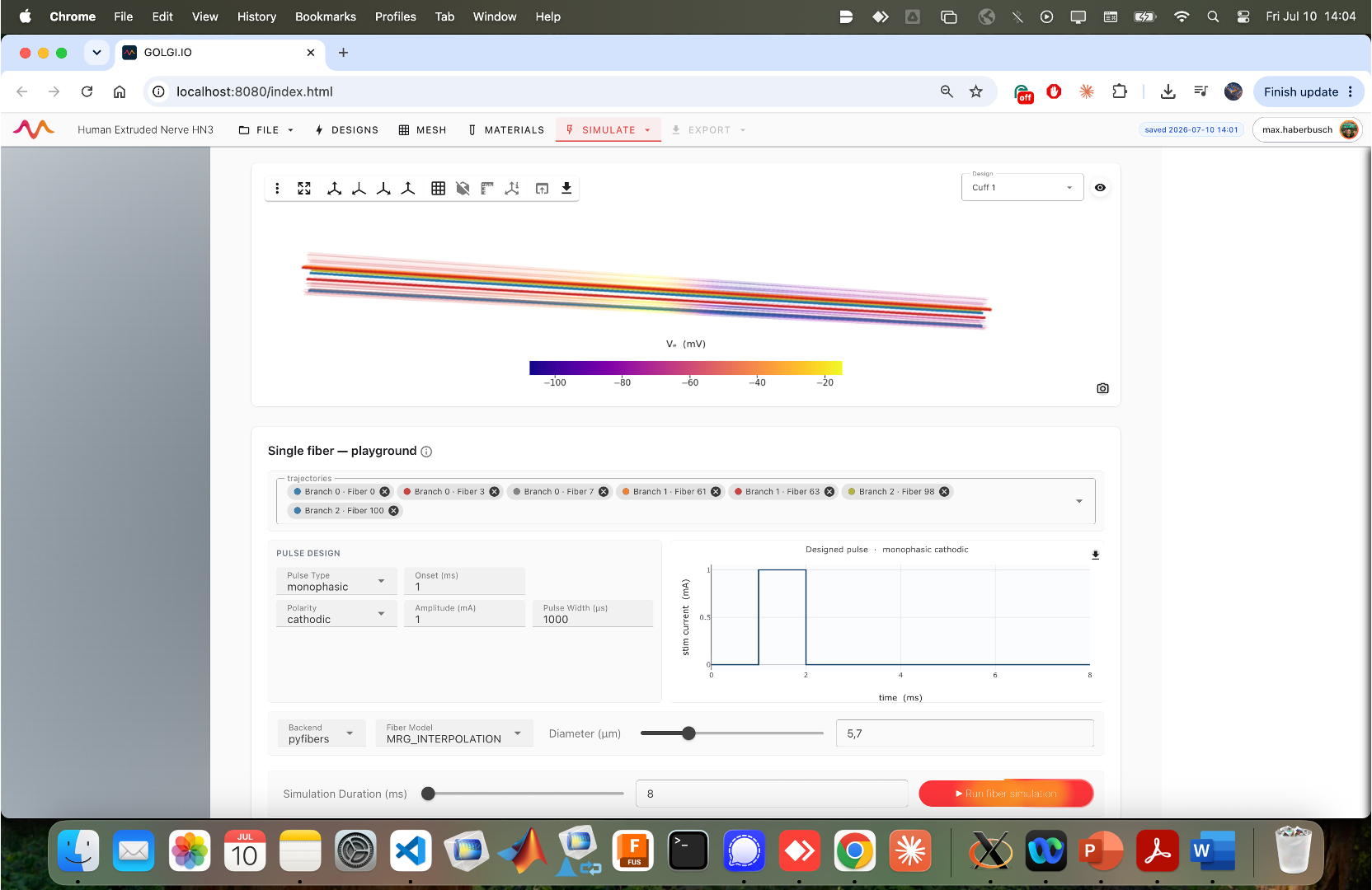Click the open-in-window icon in viewer toolbar
Screen dimensions: 1372x890
[x=542, y=188]
